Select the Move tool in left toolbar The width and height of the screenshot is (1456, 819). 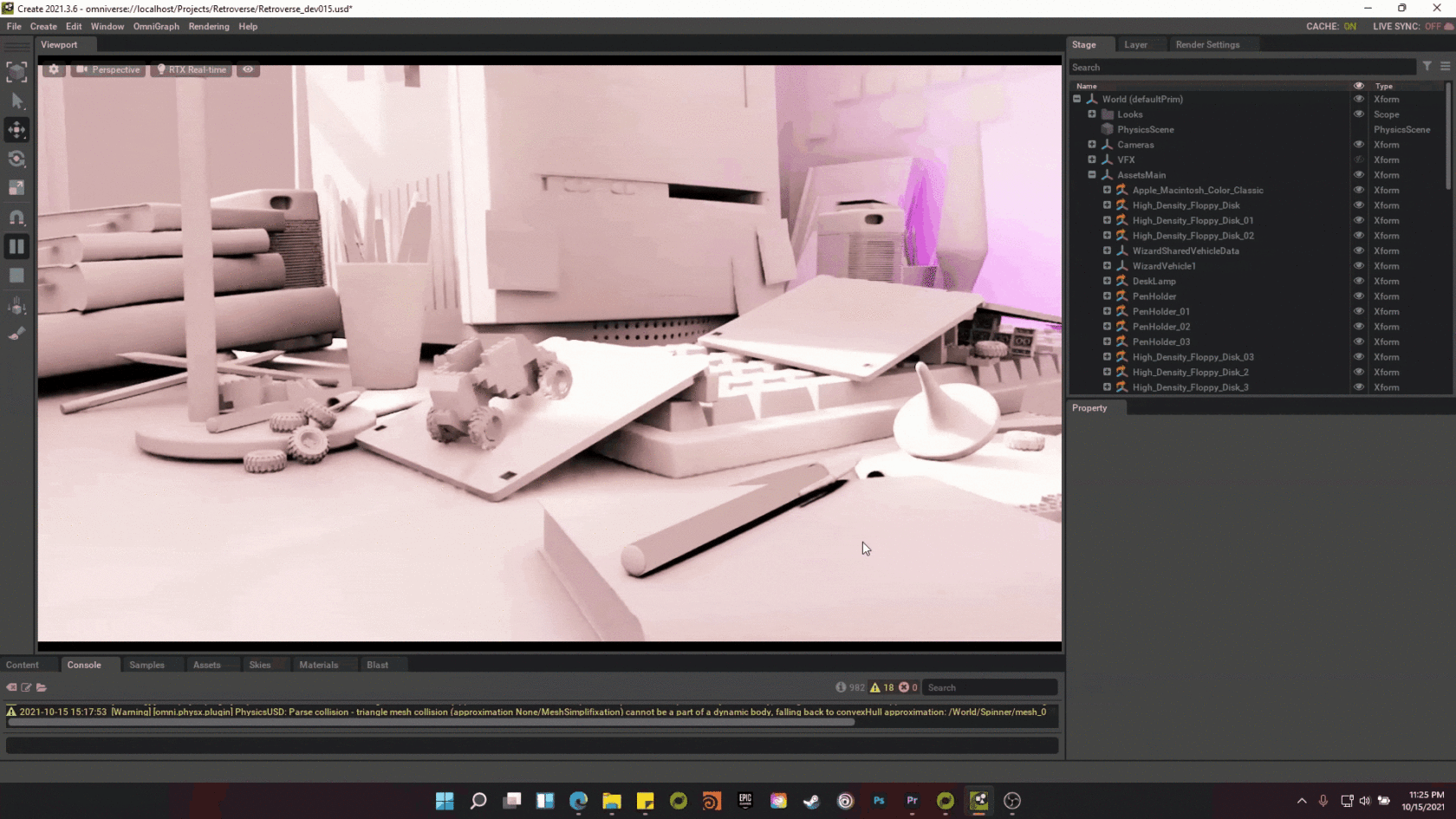pos(16,130)
